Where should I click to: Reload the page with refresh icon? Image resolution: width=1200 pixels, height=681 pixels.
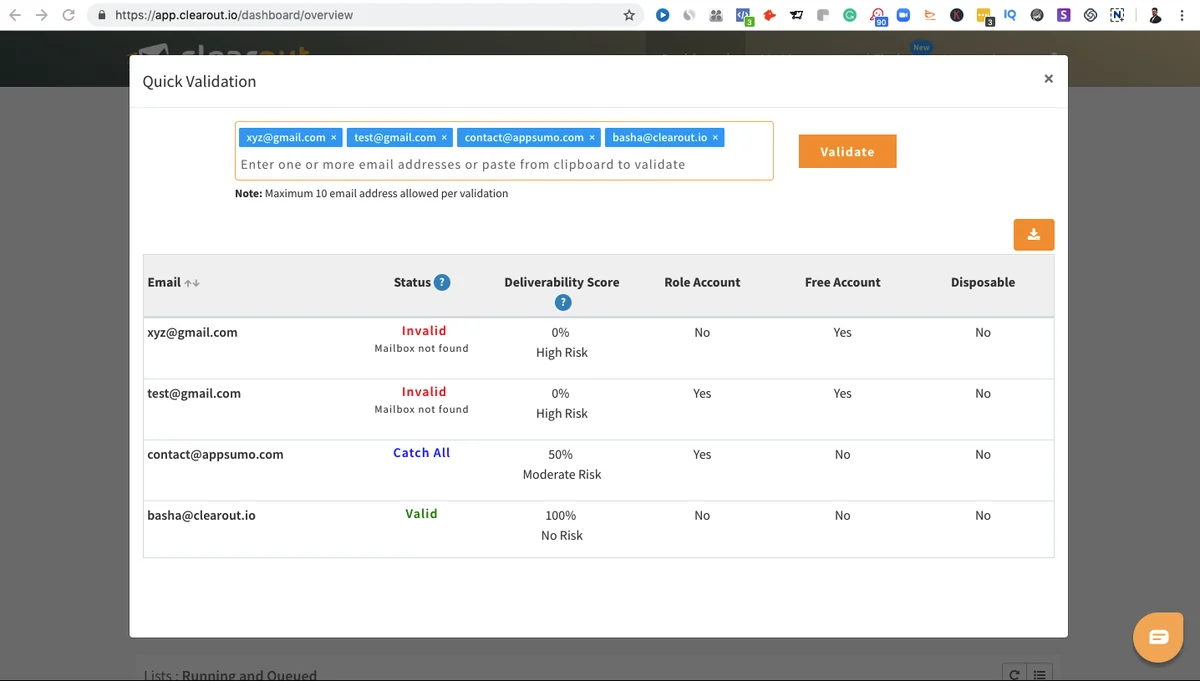[x=68, y=15]
